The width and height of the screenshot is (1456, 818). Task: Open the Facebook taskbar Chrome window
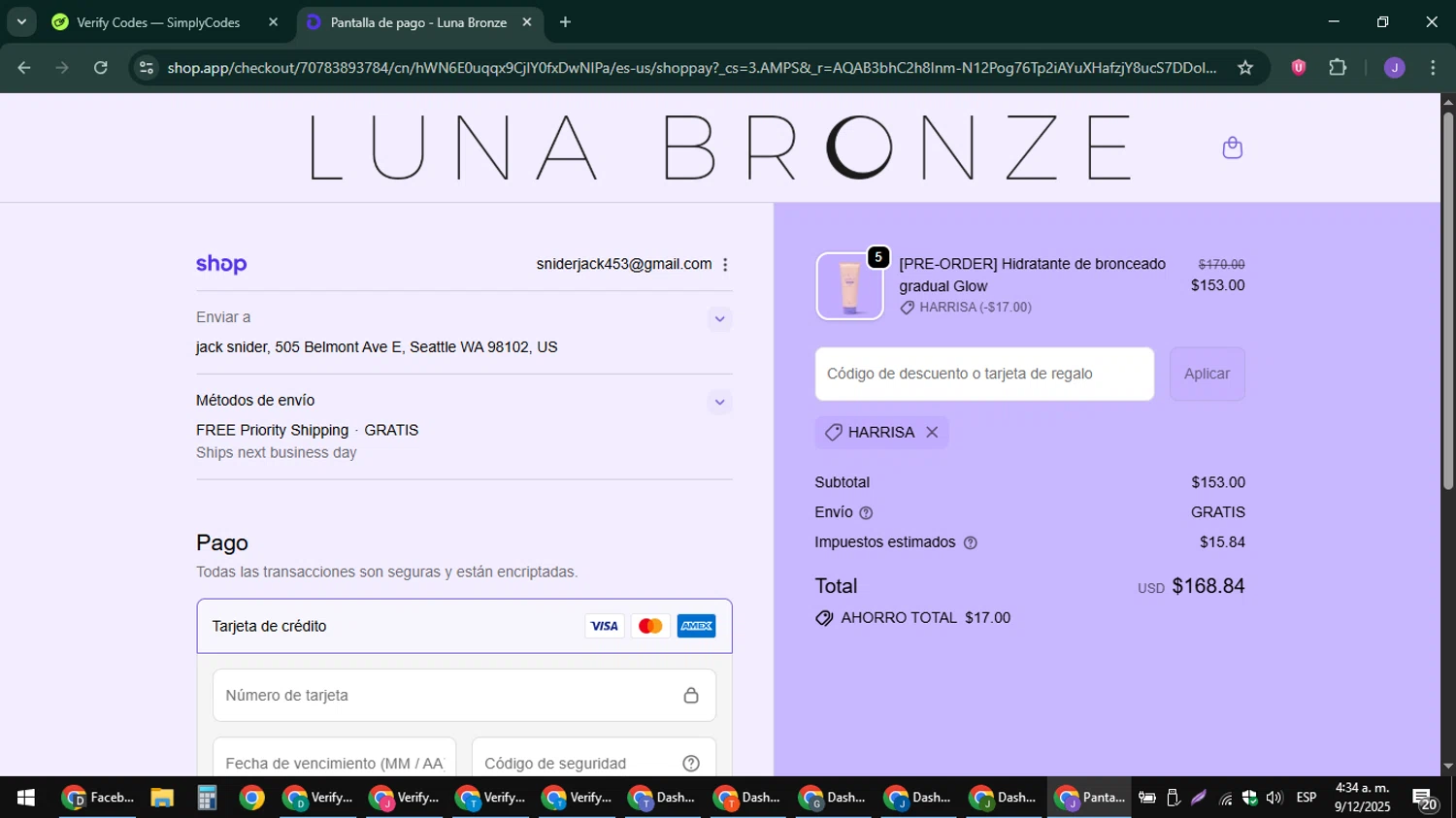pyautogui.click(x=97, y=798)
